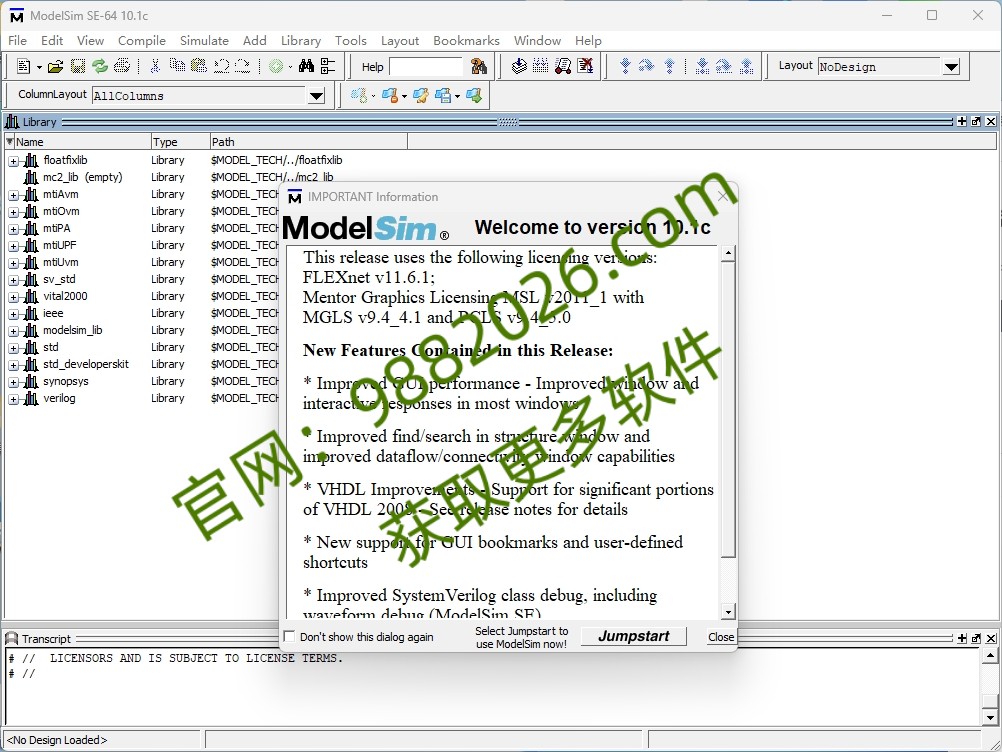1002x752 pixels.
Task: Open the Window menu
Action: (x=537, y=40)
